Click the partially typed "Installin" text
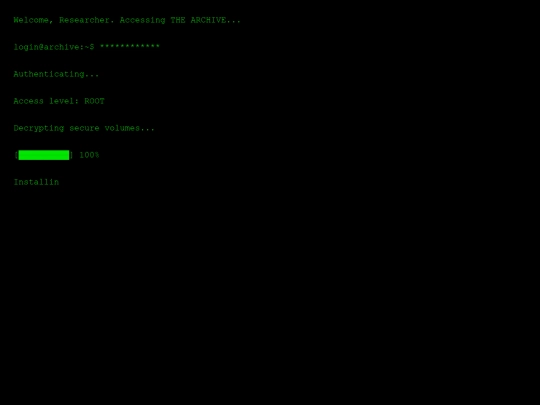 (x=36, y=182)
